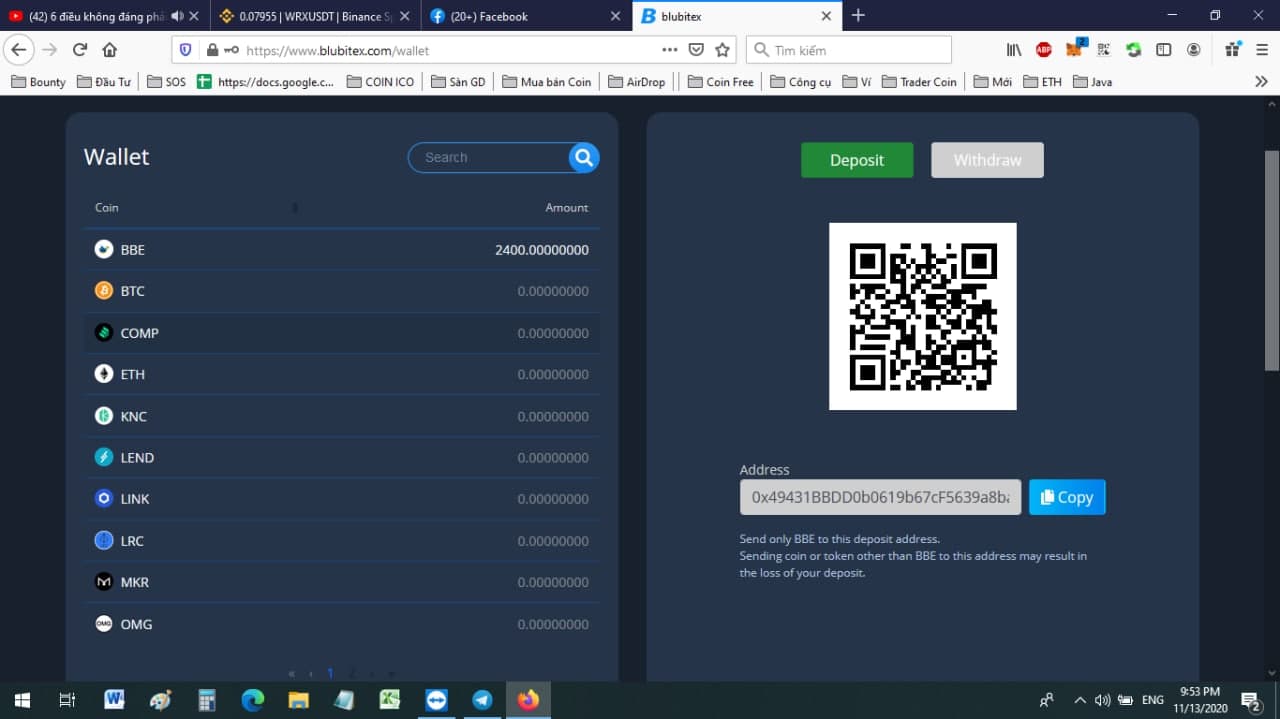
Task: Select the OMG coin icon
Action: pos(104,624)
